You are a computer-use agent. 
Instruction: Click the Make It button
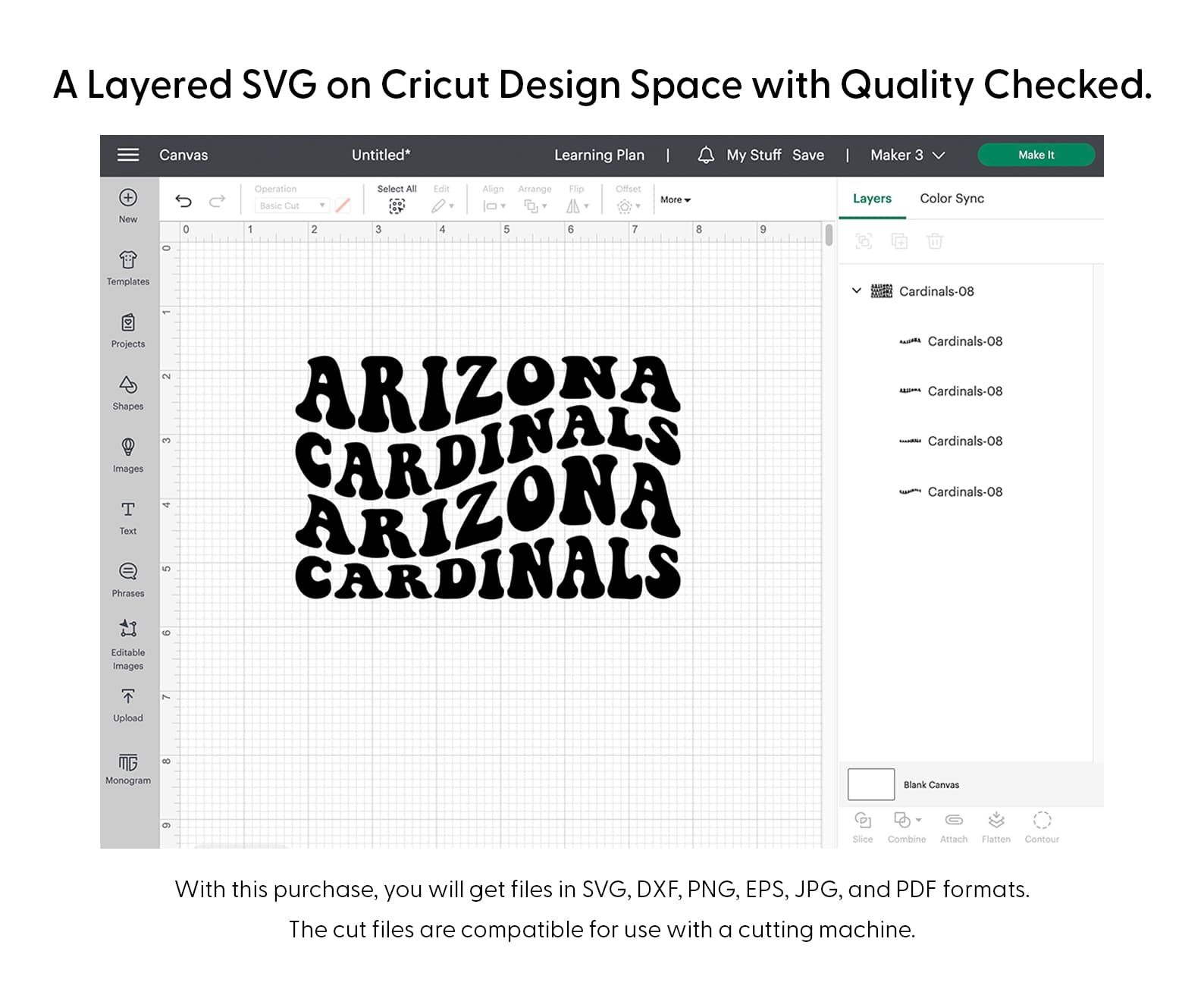point(1036,155)
